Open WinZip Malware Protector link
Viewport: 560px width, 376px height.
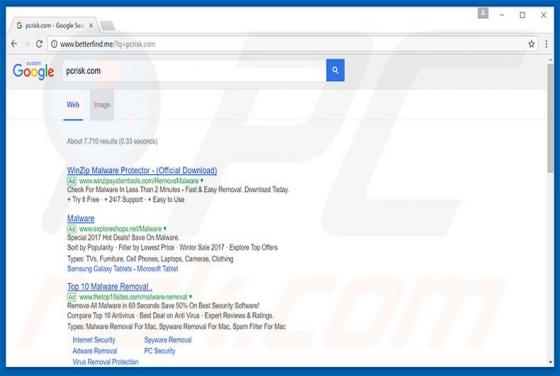click(x=142, y=170)
